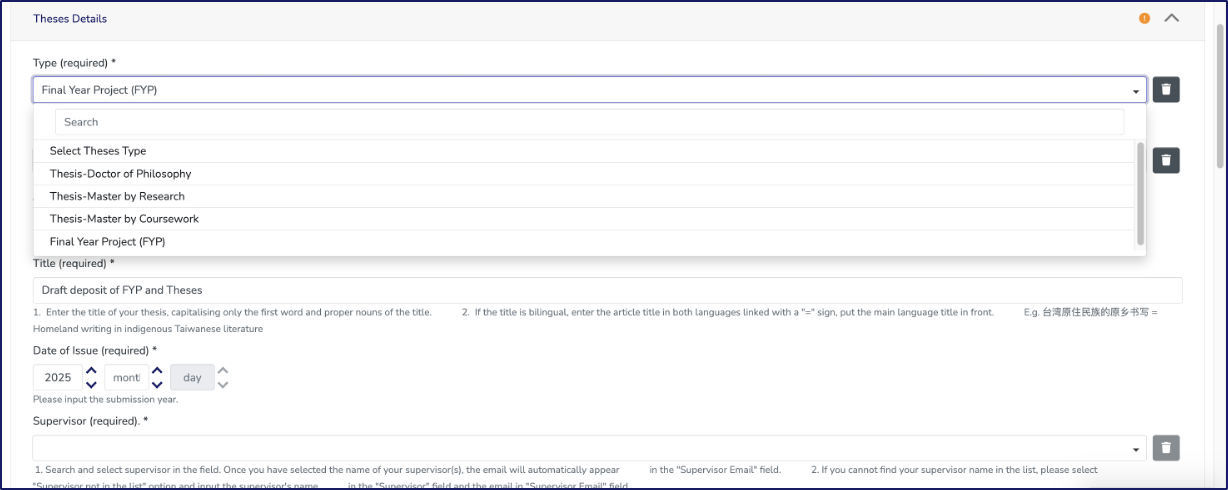Viewport: 1228px width, 490px height.
Task: Expand the Supervisor dropdown field
Action: (x=589, y=448)
